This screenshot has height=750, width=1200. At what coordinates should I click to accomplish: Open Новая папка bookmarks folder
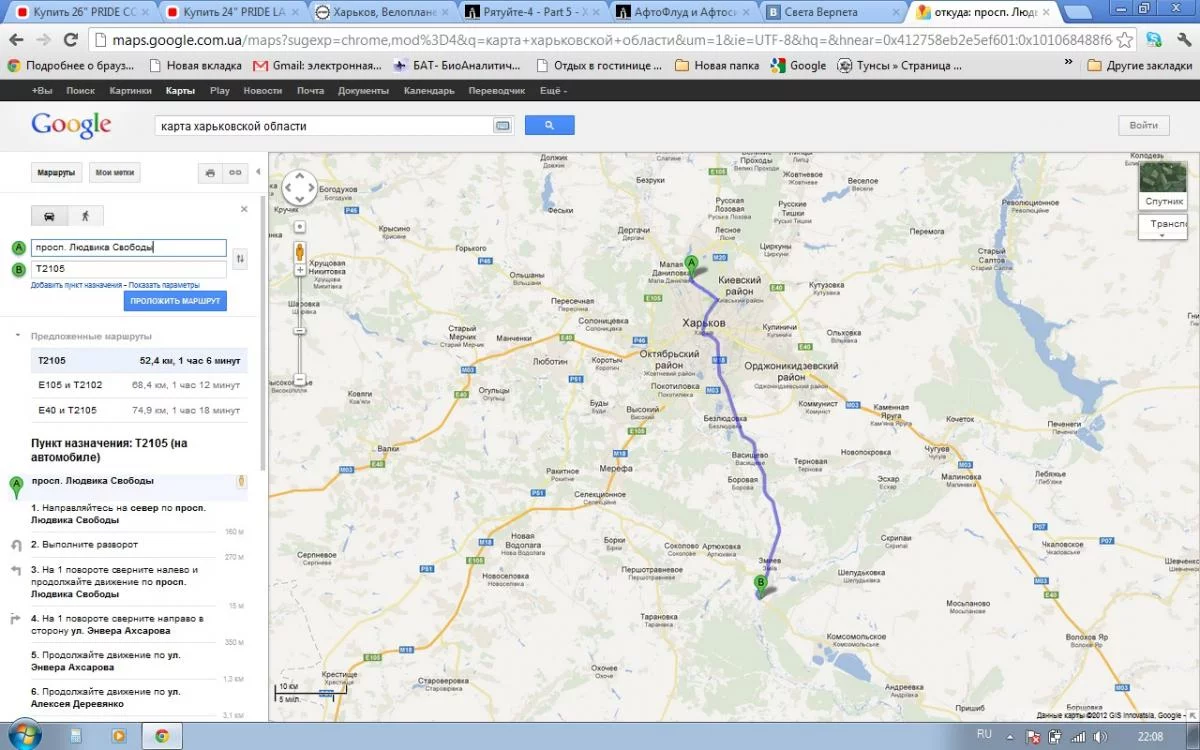point(715,65)
